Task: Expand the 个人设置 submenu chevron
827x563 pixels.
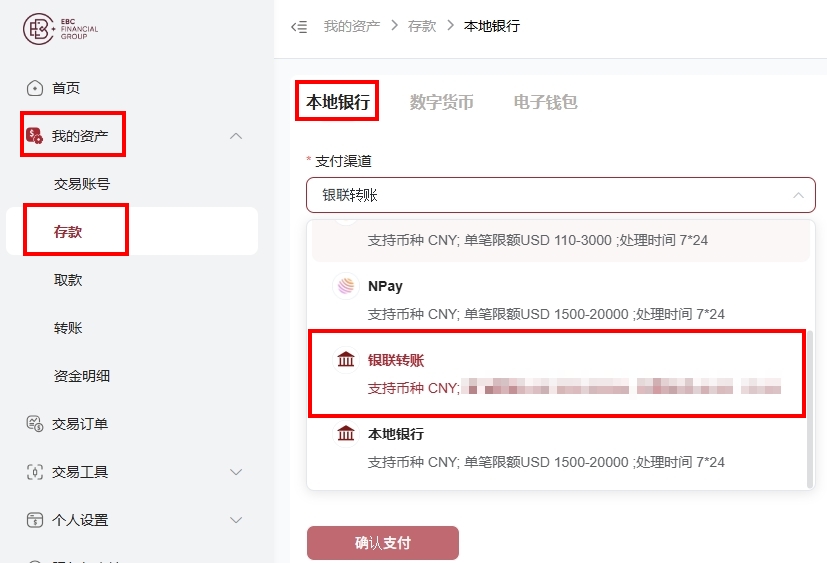Action: pos(236,520)
